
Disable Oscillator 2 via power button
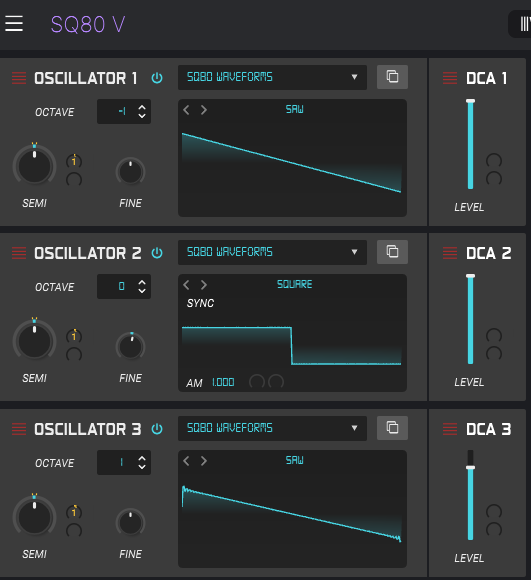pos(157,253)
